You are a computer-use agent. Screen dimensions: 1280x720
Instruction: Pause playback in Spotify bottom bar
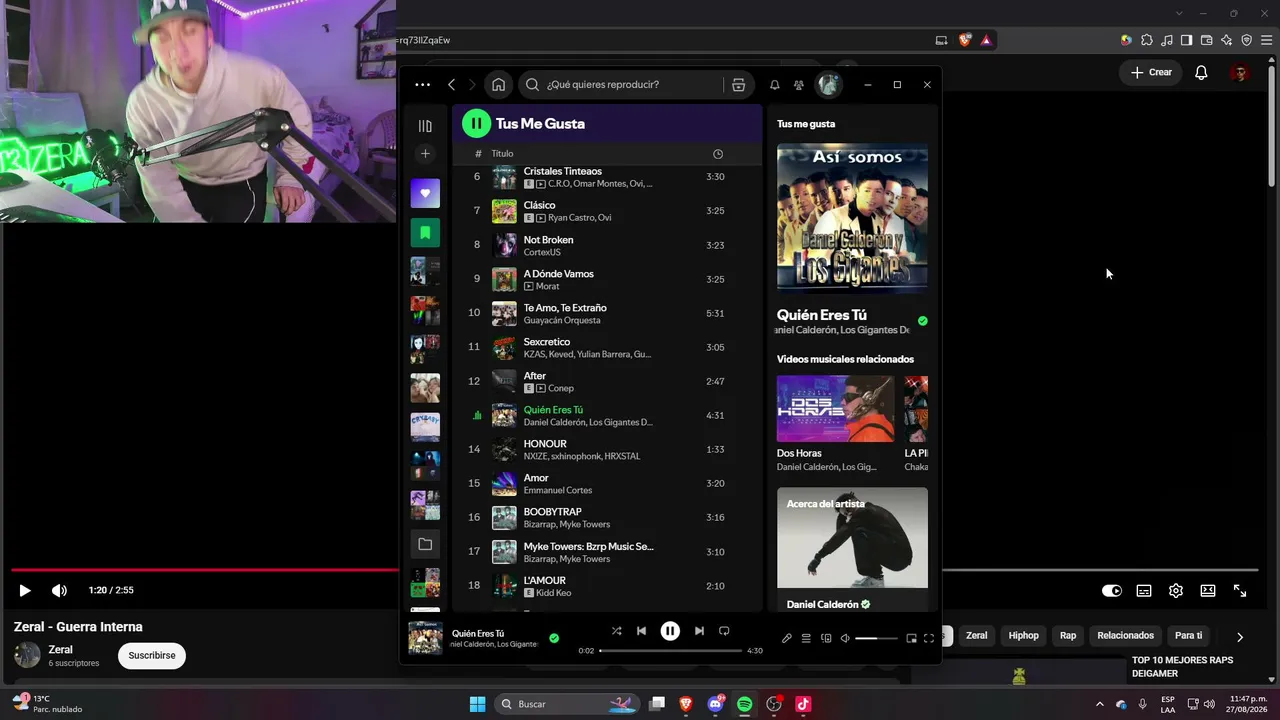pyautogui.click(x=670, y=631)
